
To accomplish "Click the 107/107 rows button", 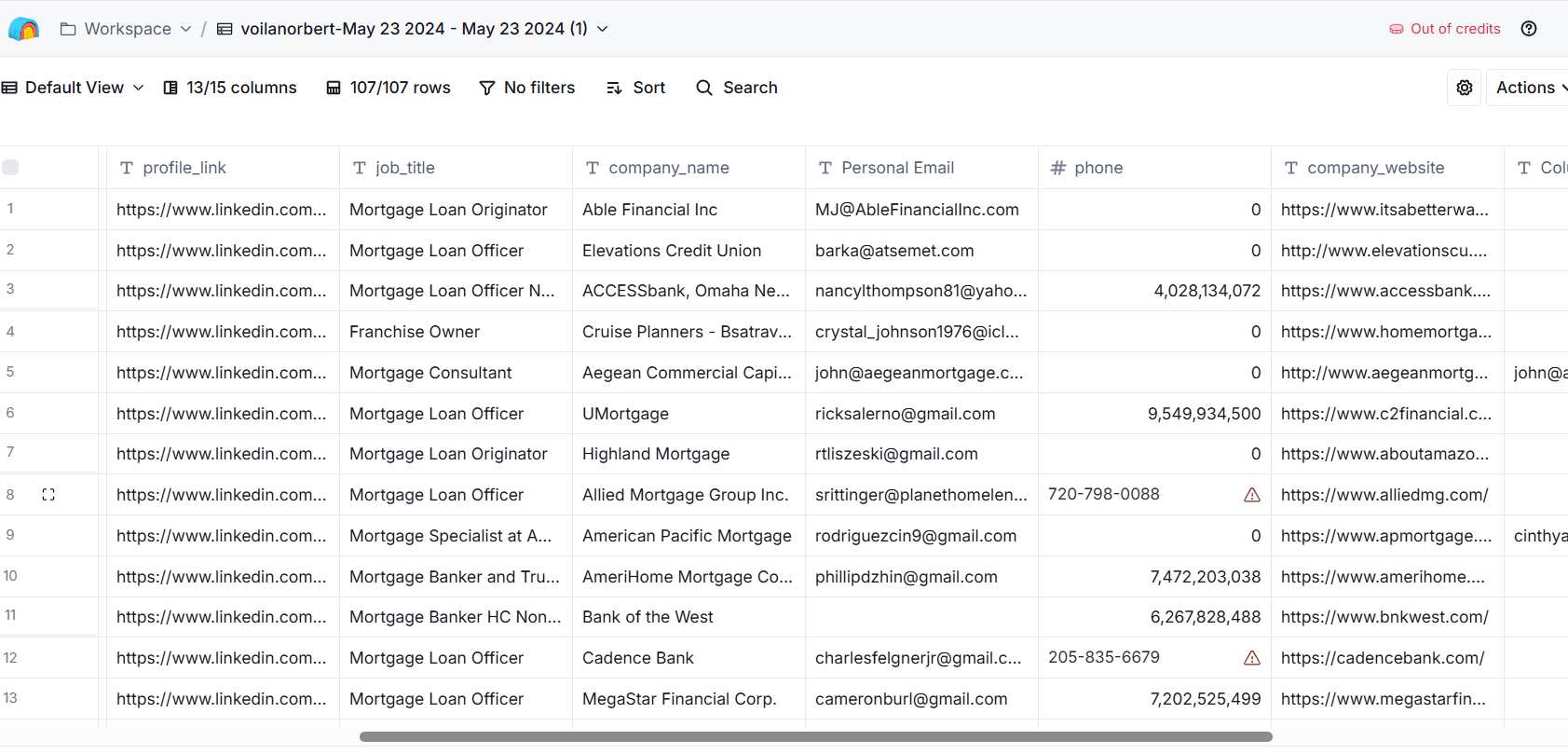I will [389, 88].
